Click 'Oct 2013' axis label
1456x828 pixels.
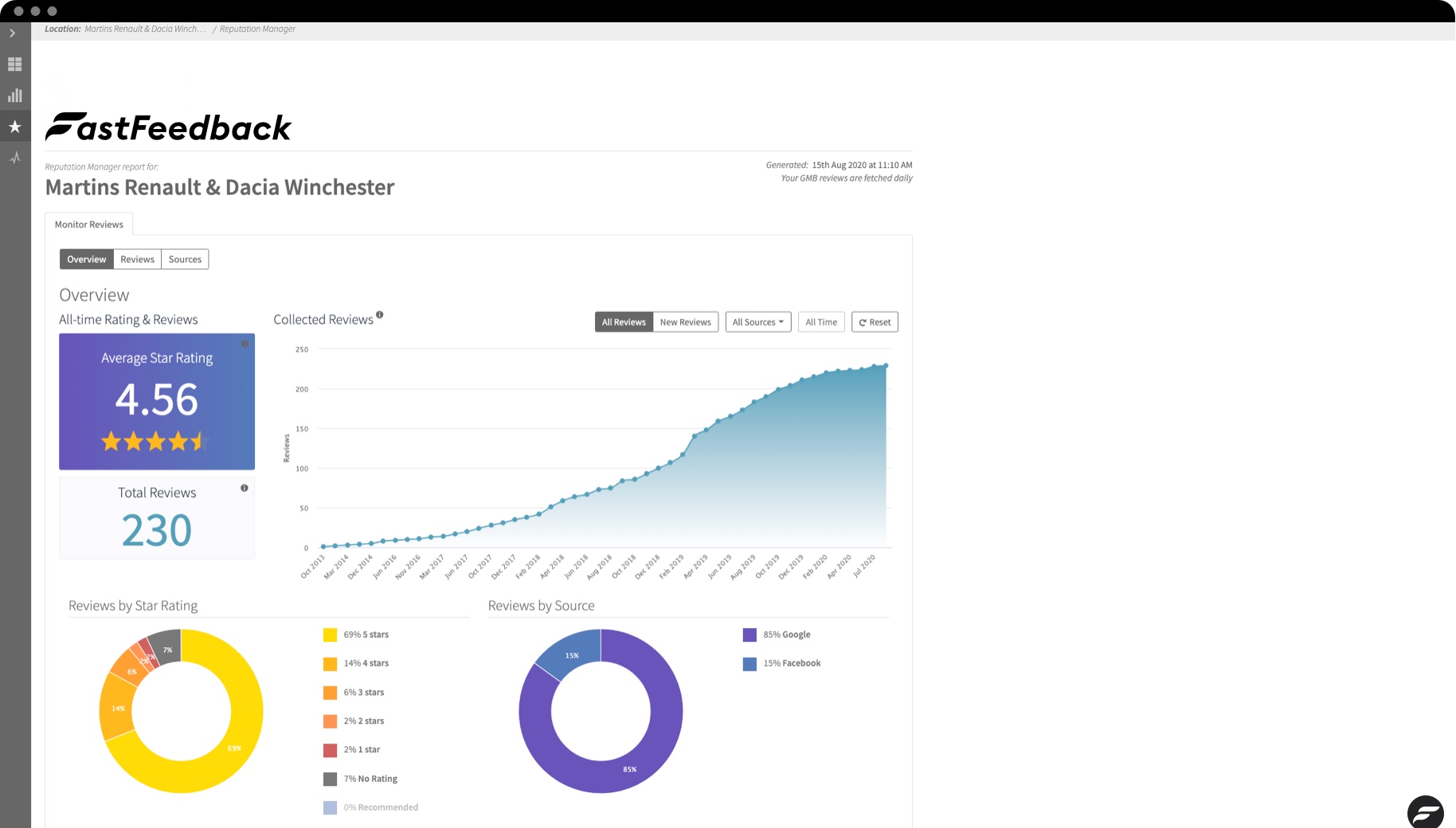[x=313, y=566]
